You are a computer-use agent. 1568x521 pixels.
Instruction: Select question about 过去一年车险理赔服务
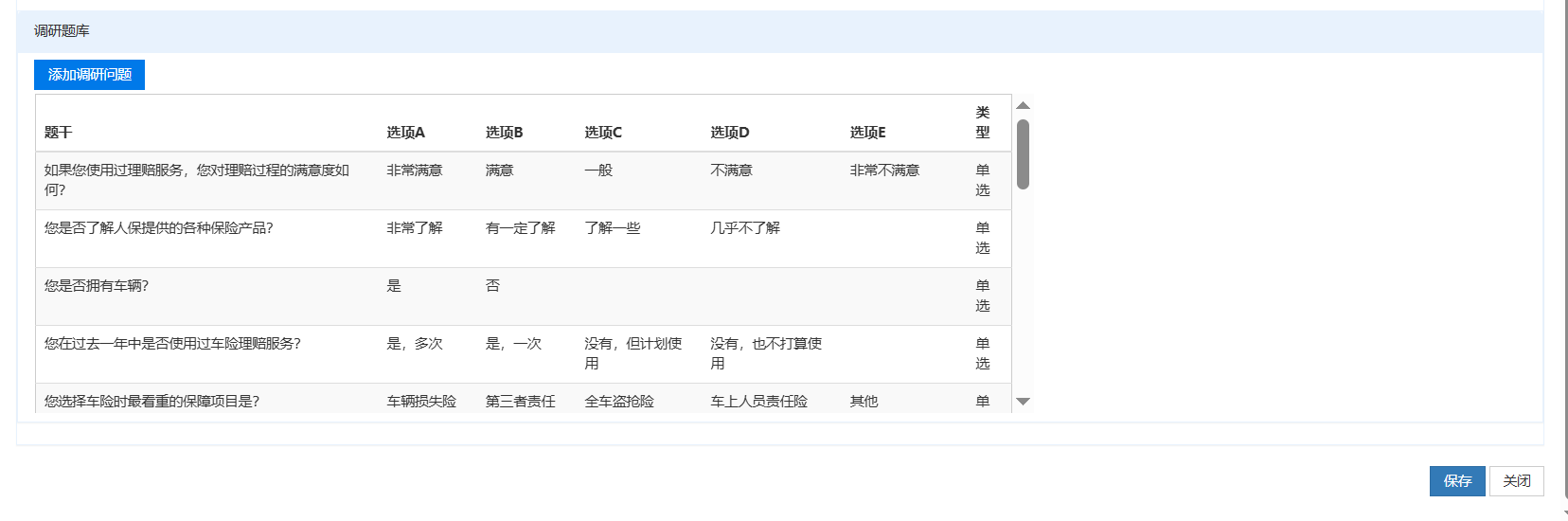point(172,344)
